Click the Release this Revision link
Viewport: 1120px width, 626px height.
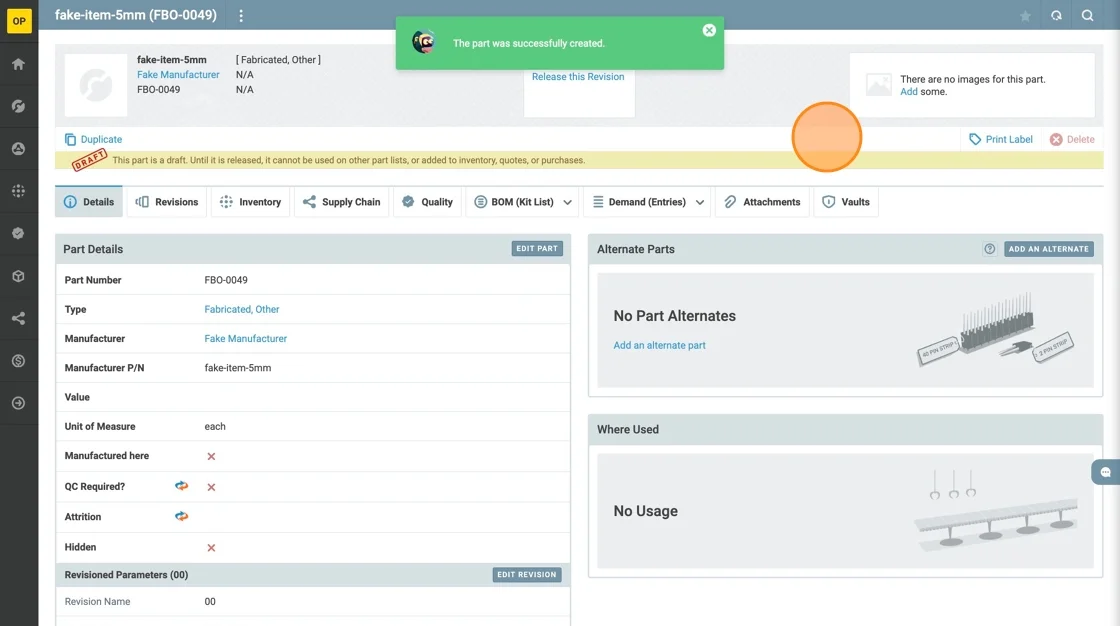point(578,77)
